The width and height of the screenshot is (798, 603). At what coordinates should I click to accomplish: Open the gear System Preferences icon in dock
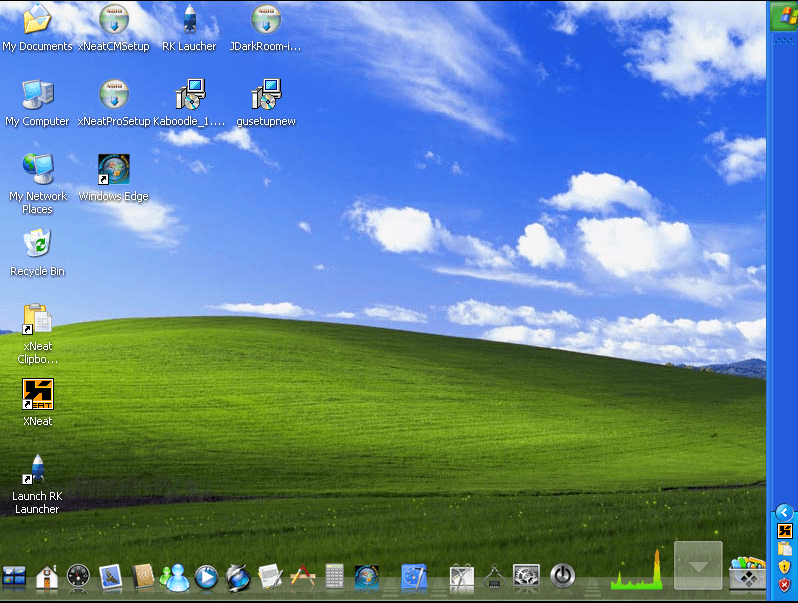526,577
